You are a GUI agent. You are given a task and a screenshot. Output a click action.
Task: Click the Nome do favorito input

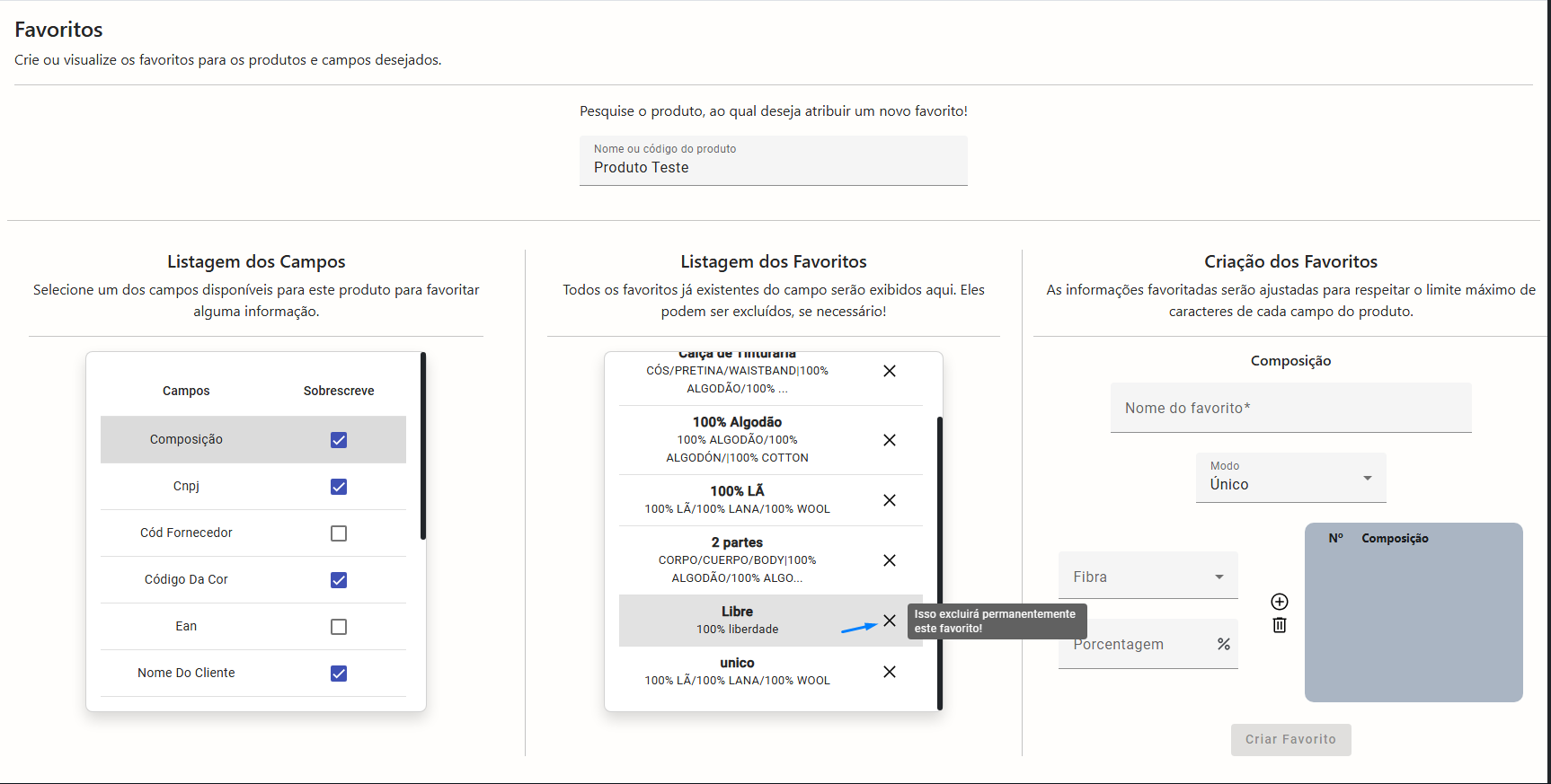(1290, 408)
